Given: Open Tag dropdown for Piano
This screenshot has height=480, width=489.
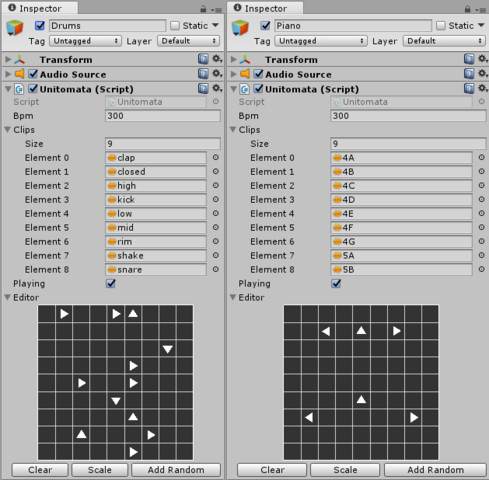Looking at the screenshot, I should tap(321, 41).
